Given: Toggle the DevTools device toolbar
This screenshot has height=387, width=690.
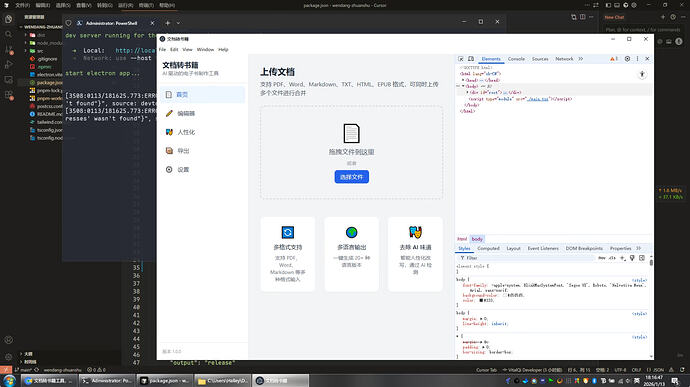Looking at the screenshot, I should click(471, 59).
